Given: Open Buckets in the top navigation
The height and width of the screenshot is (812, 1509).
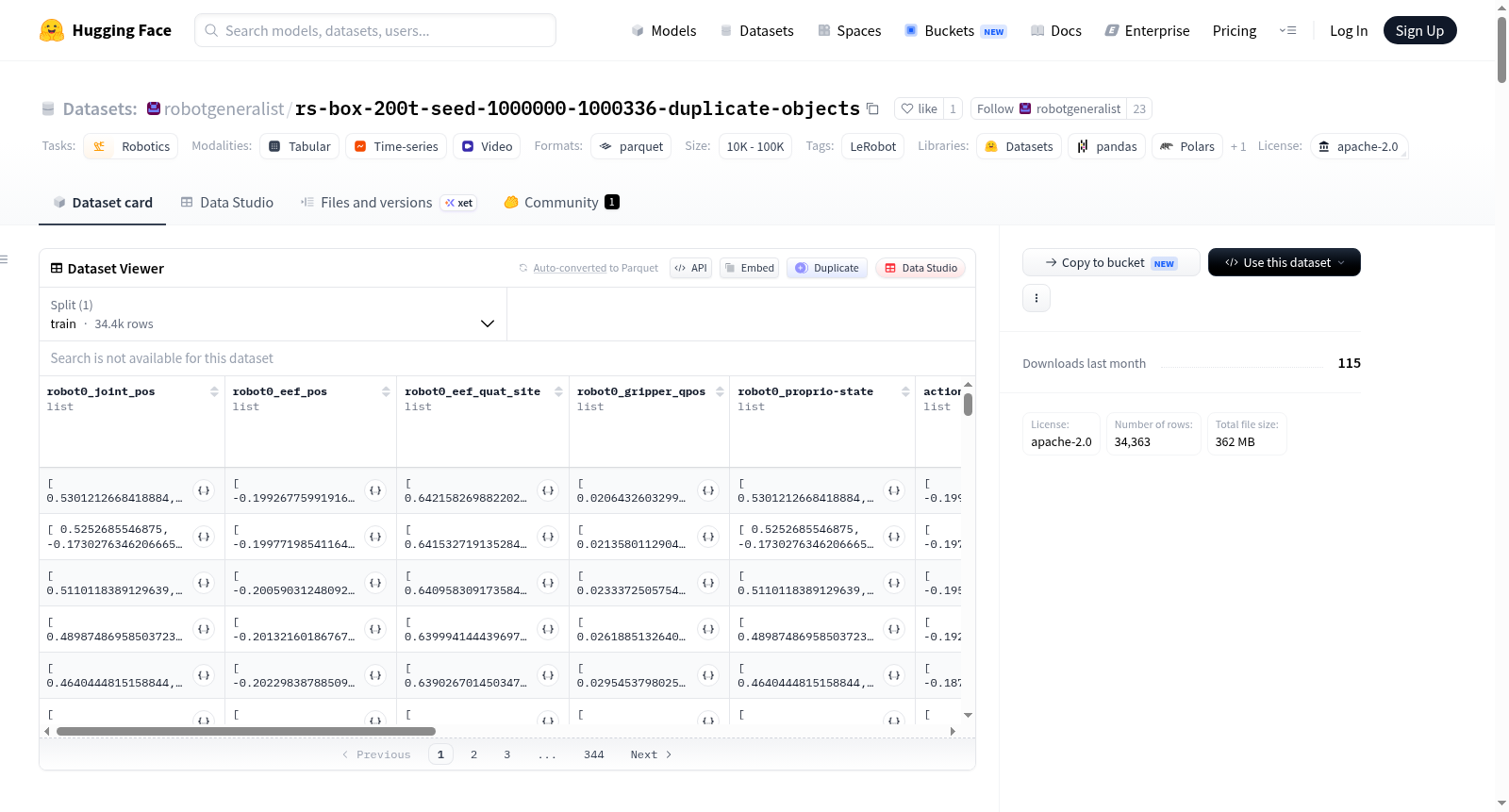Looking at the screenshot, I should (955, 30).
